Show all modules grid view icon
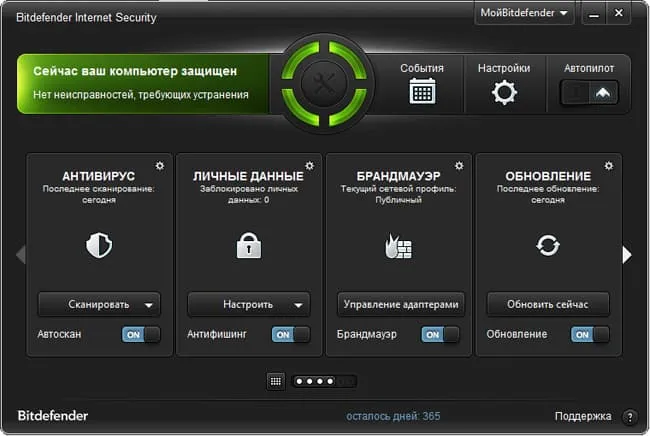The width and height of the screenshot is (650, 436). (276, 381)
